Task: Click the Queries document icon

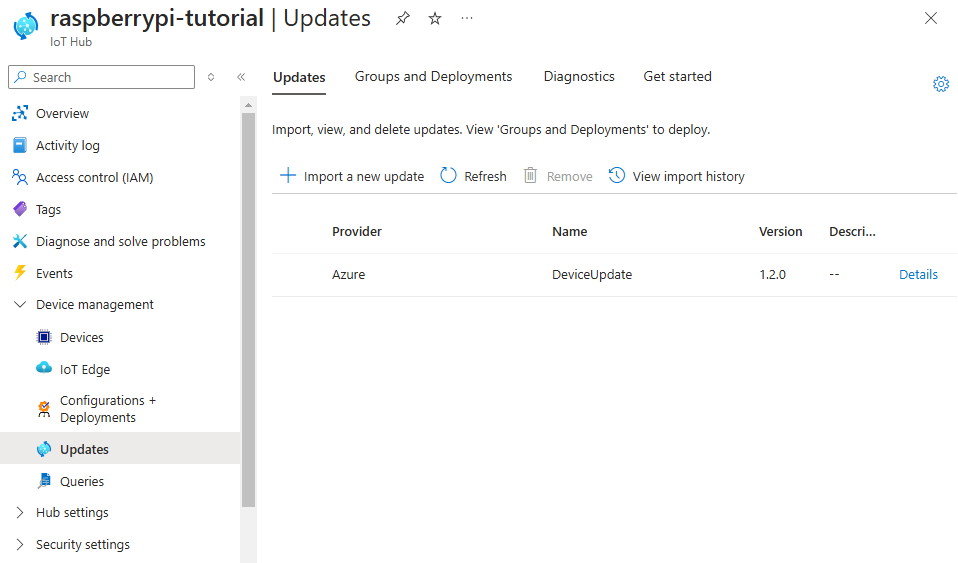Action: (x=44, y=481)
